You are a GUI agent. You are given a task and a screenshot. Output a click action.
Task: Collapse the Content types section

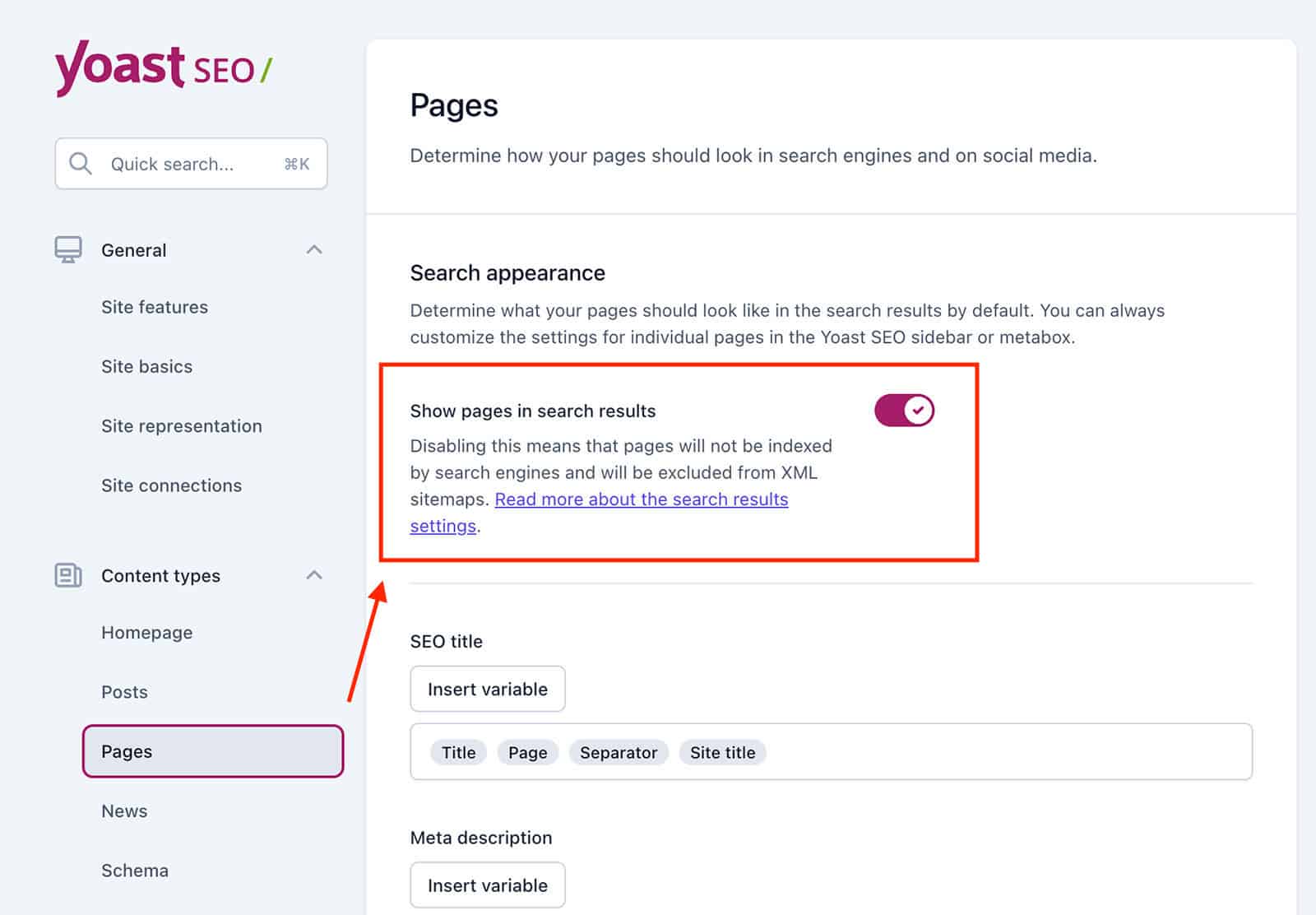(314, 575)
